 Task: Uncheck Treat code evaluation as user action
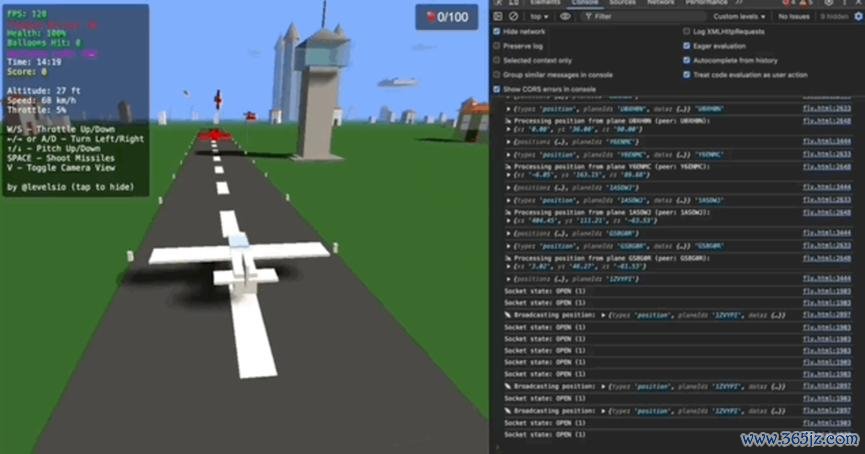687,74
